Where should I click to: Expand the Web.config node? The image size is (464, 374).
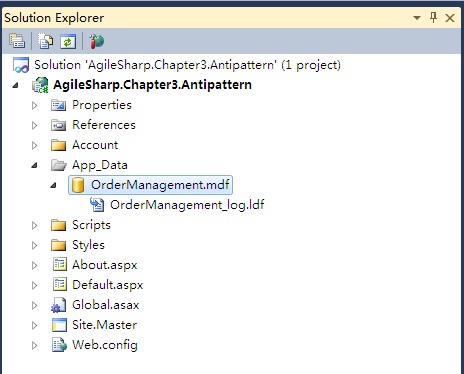(34, 345)
